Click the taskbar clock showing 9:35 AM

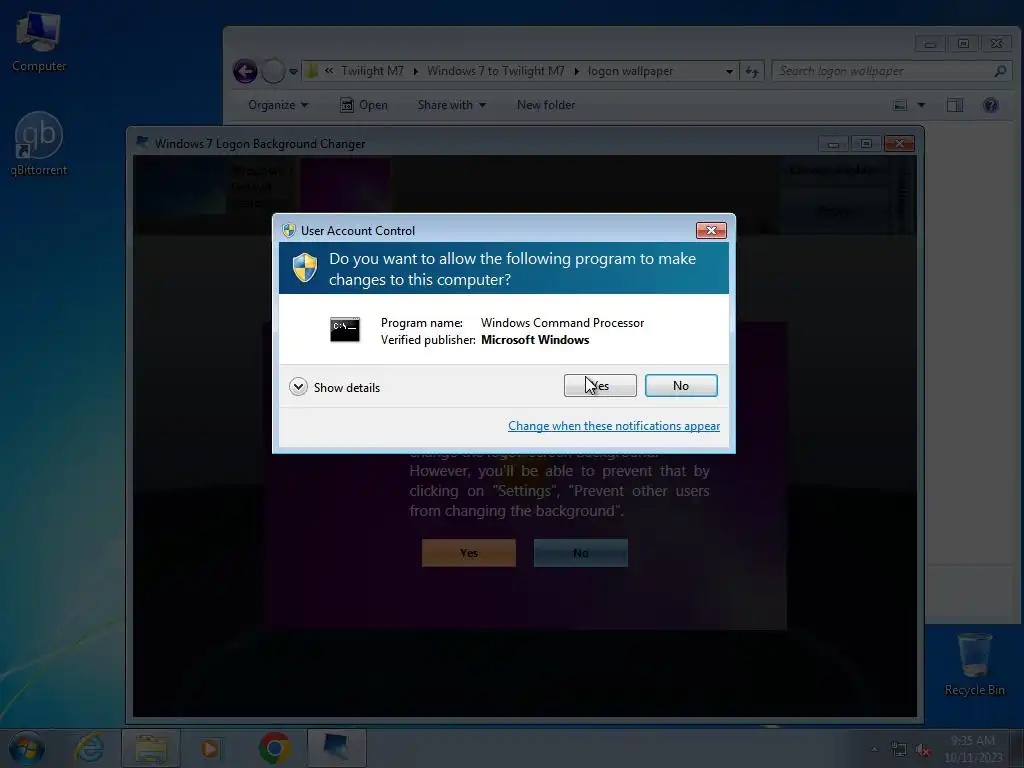point(973,748)
